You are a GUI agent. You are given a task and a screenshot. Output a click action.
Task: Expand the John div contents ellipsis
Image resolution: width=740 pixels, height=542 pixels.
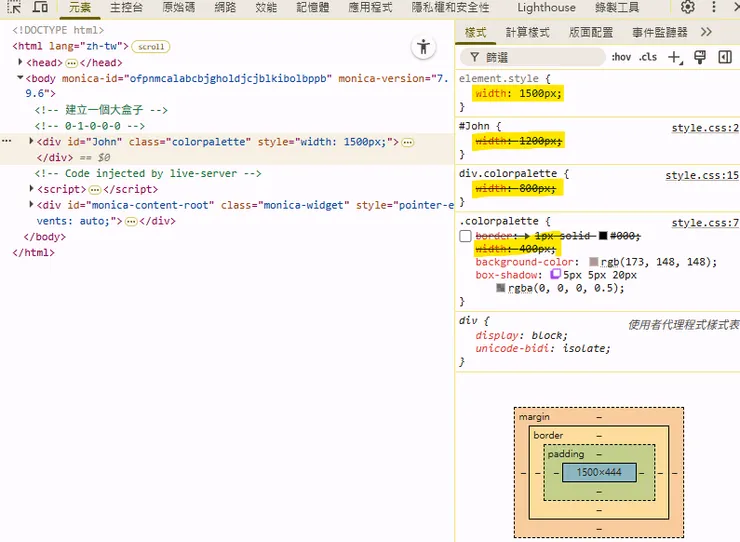point(408,142)
